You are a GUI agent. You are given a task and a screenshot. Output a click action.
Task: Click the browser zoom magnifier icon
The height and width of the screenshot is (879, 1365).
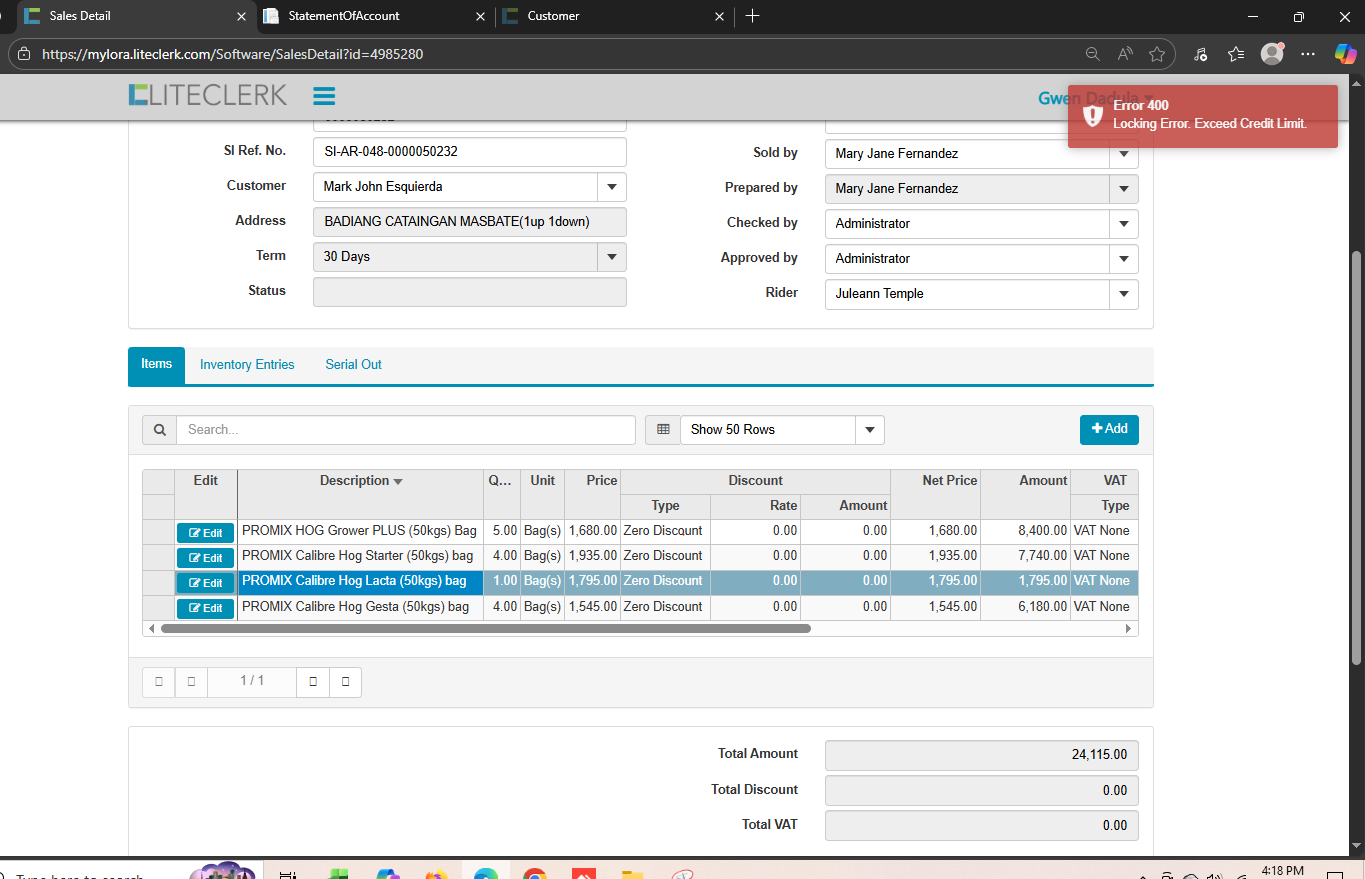point(1092,54)
